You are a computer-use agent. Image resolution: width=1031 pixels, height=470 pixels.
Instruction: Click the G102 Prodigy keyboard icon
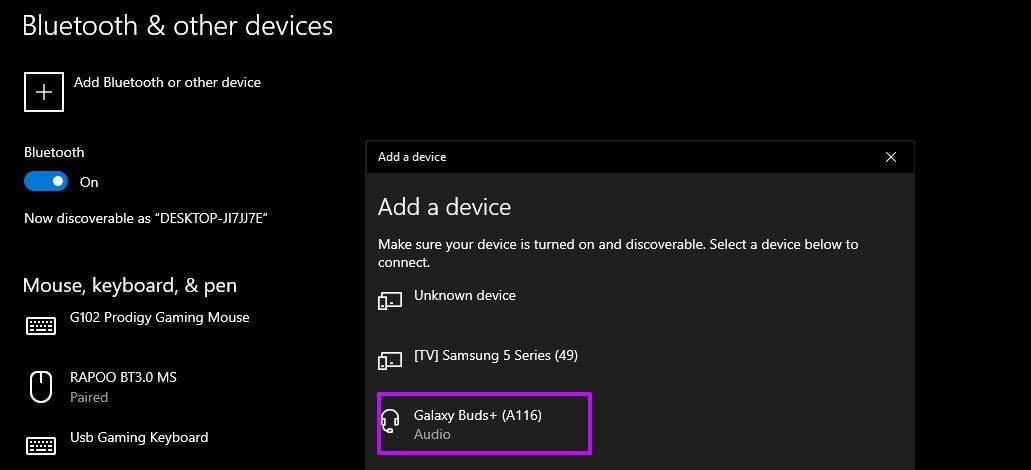click(x=41, y=325)
